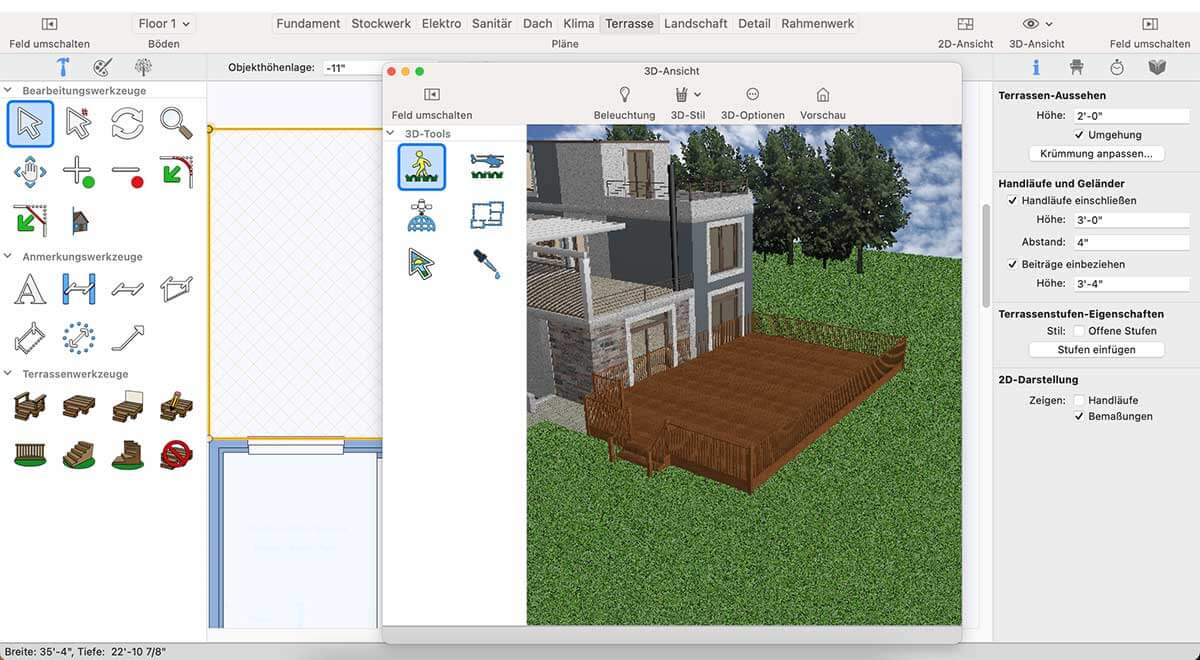
Task: Open the Dach plan tab
Action: coord(537,23)
